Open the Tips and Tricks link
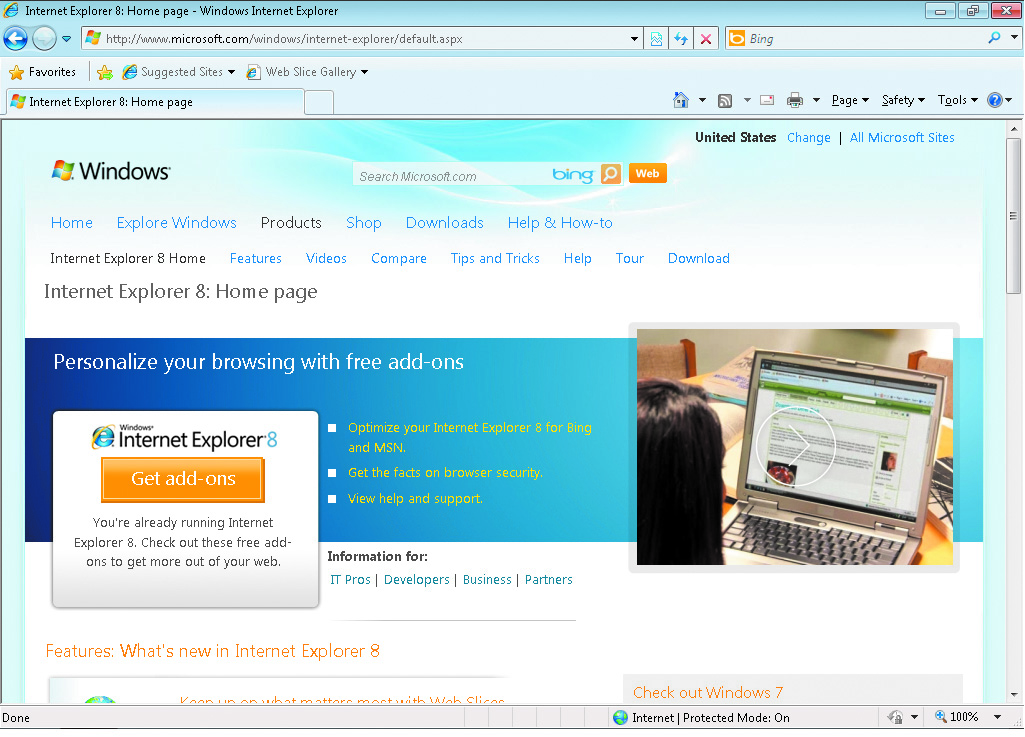The height and width of the screenshot is (737, 1025). pos(495,258)
